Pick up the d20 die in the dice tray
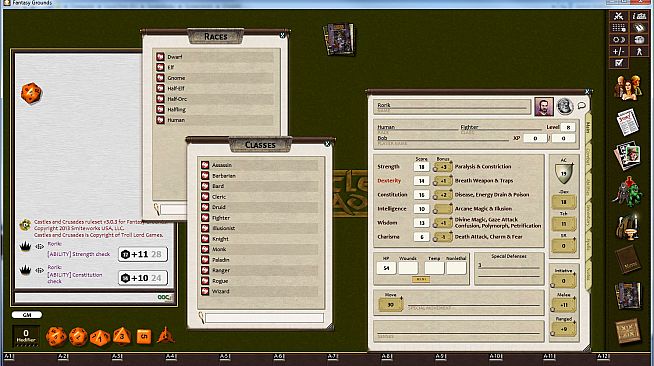The width and height of the screenshot is (654, 366). [56, 336]
